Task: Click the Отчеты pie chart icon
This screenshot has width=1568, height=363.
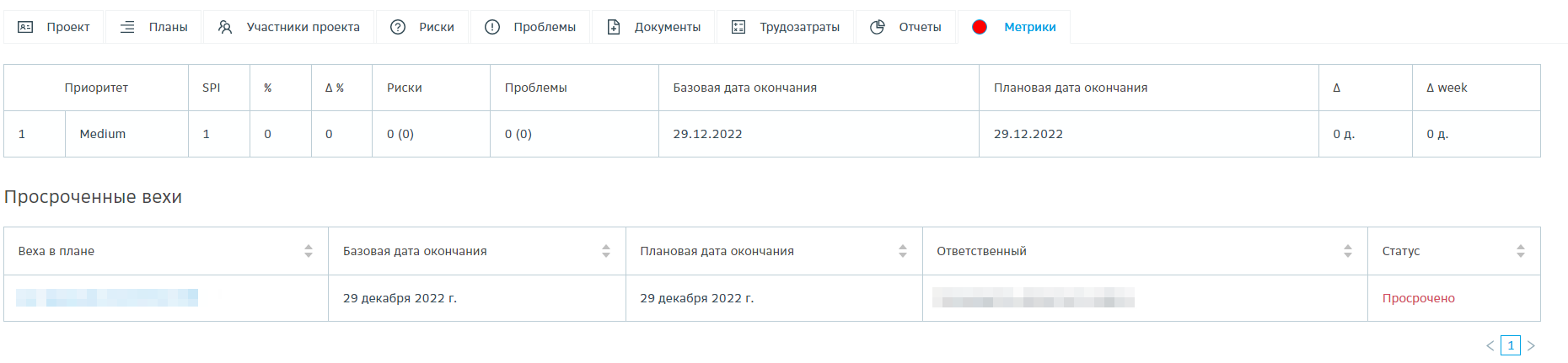Action: (x=878, y=27)
